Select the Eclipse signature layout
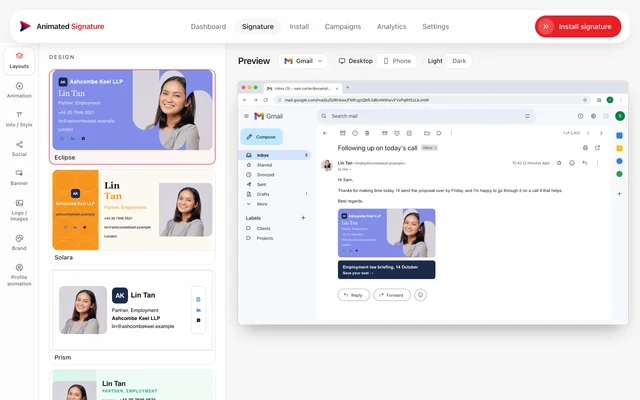 132,117
